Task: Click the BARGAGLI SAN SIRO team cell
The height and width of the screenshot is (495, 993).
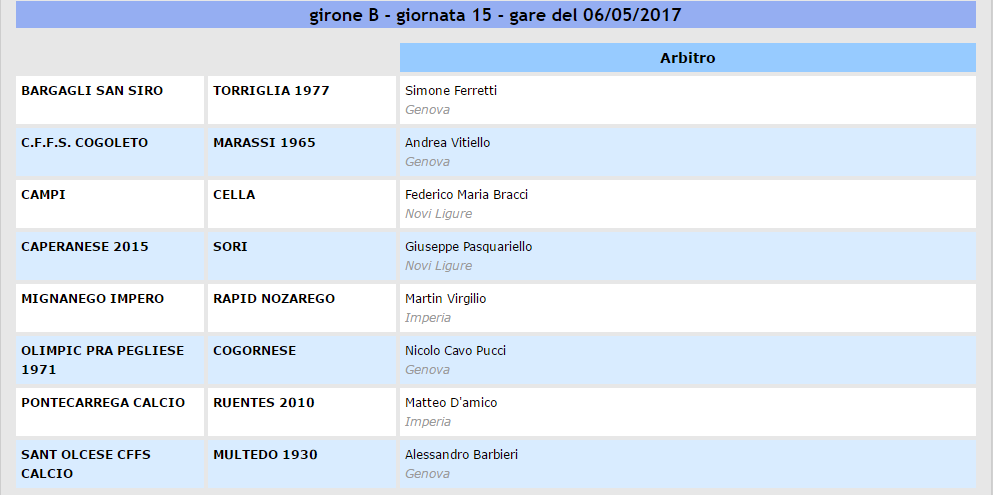Action: pos(110,100)
